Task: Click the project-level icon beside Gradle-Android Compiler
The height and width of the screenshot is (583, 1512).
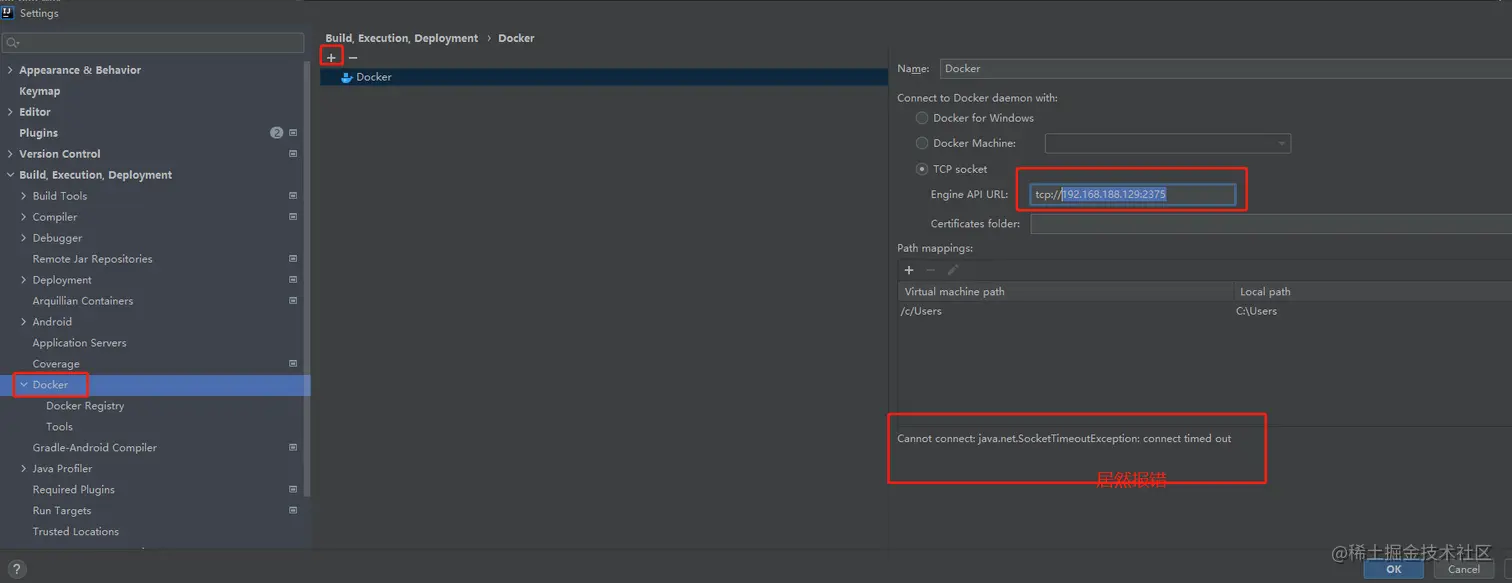Action: [293, 448]
